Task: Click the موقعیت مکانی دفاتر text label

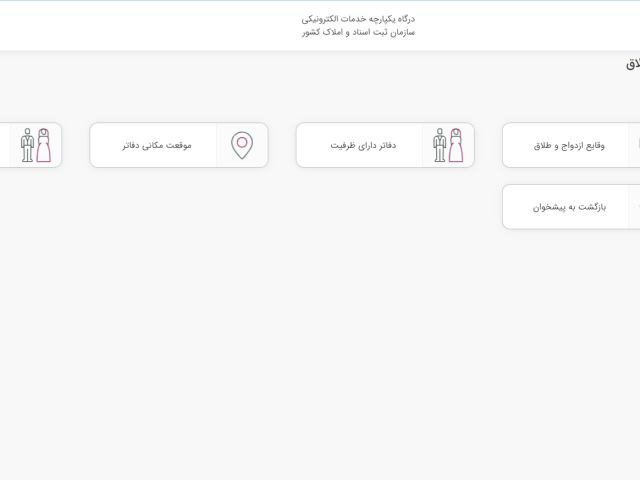Action: [157, 145]
